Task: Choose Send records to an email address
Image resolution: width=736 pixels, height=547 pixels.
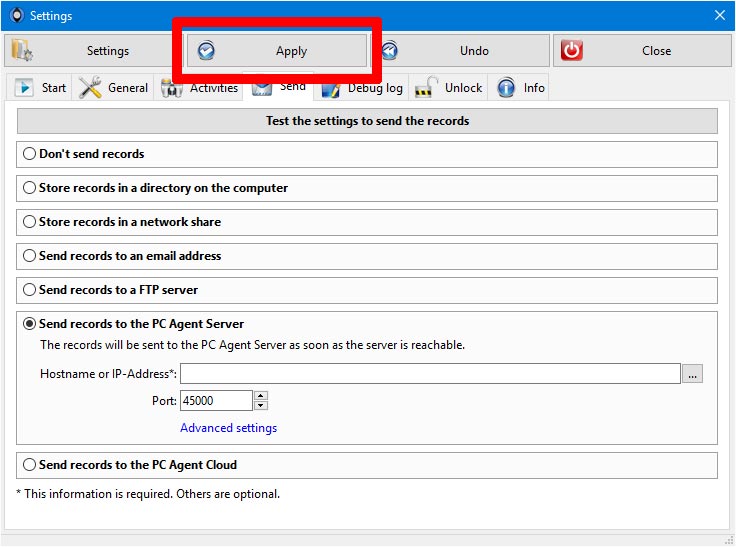Action: pyautogui.click(x=30, y=256)
